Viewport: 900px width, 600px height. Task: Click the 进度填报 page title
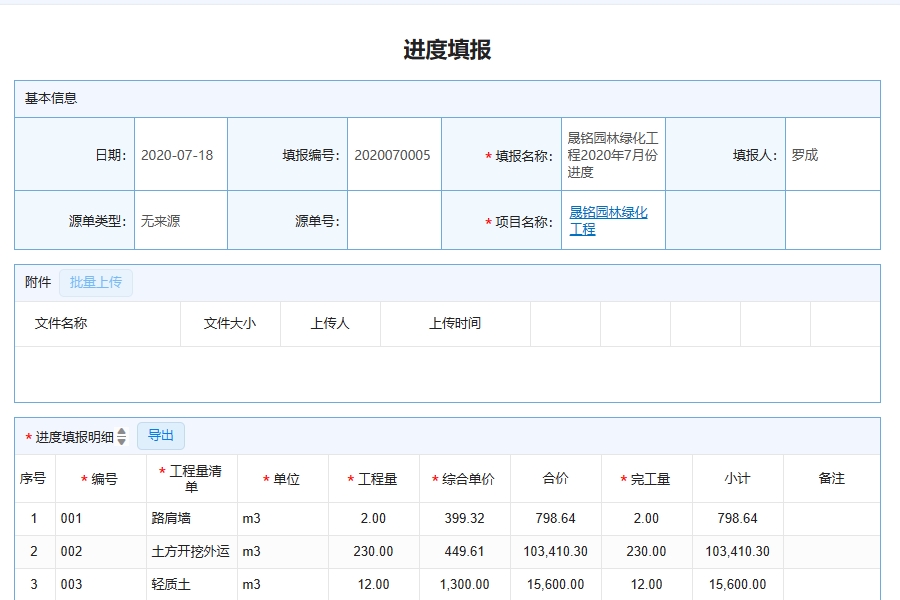447,50
